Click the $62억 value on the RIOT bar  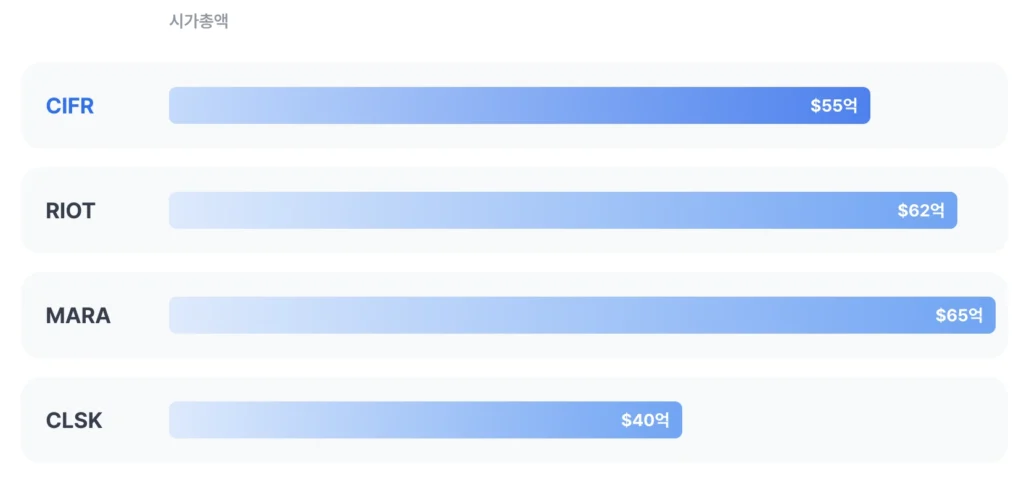click(x=921, y=211)
